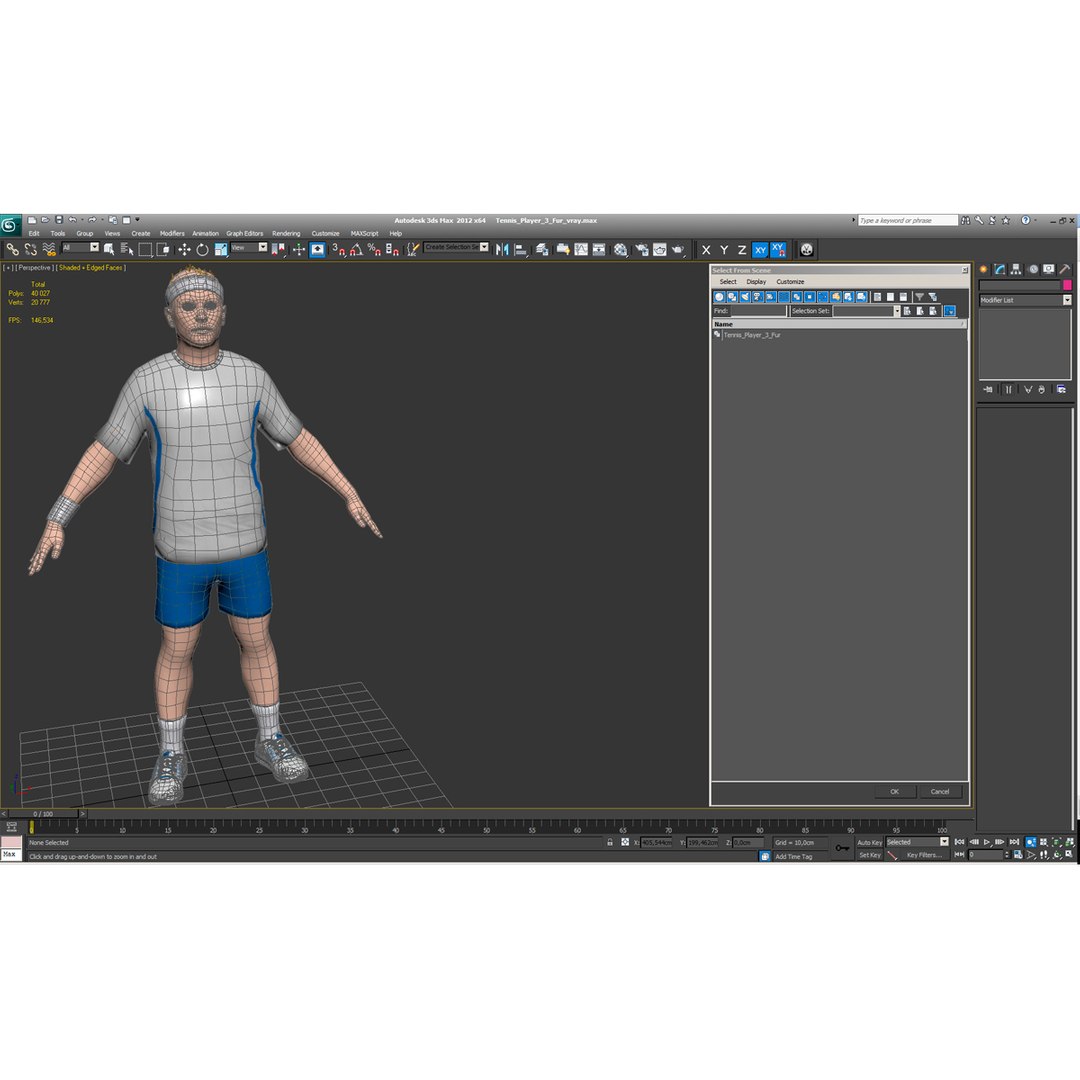
Task: Click OK in Select From Scene dialog
Action: tap(895, 791)
